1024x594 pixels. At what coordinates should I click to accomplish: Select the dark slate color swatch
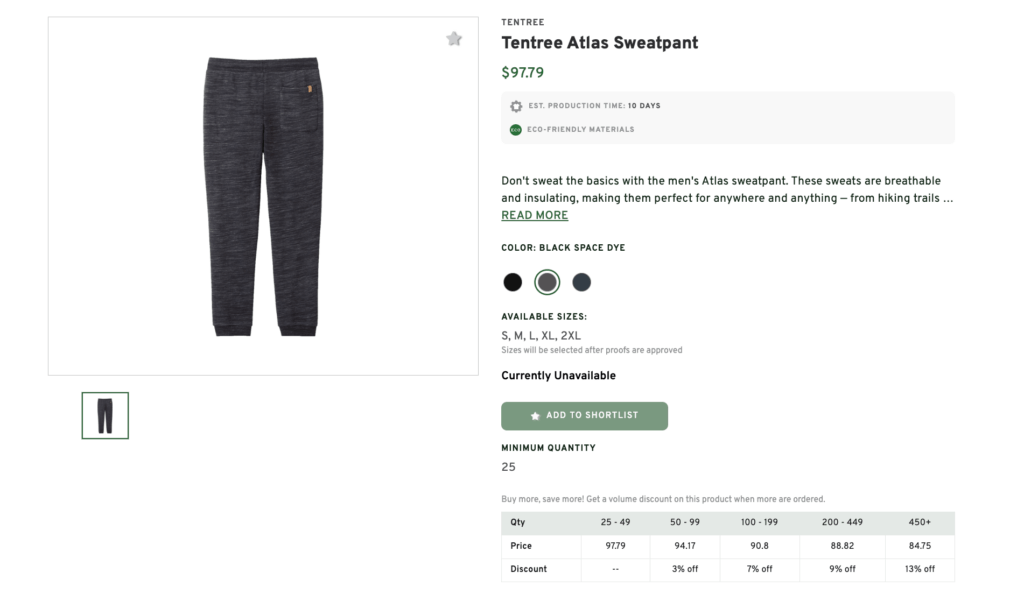point(581,282)
